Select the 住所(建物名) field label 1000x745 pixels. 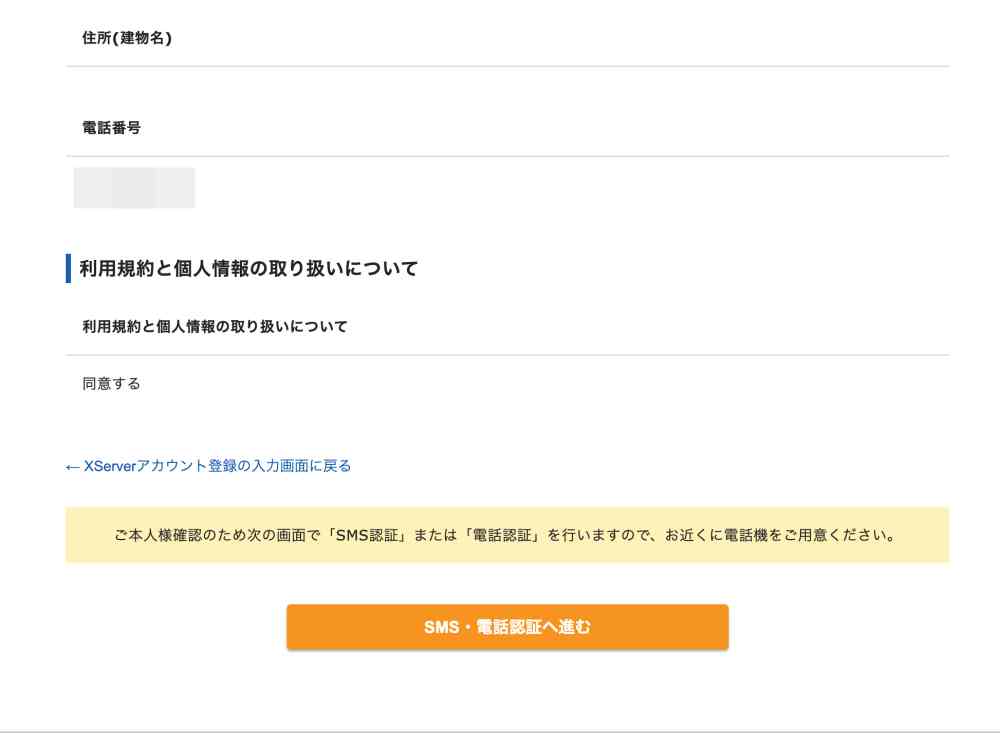tap(126, 39)
